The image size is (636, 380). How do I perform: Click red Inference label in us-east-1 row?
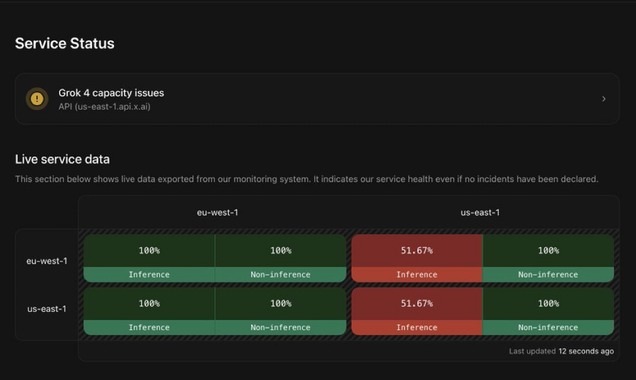click(x=417, y=327)
